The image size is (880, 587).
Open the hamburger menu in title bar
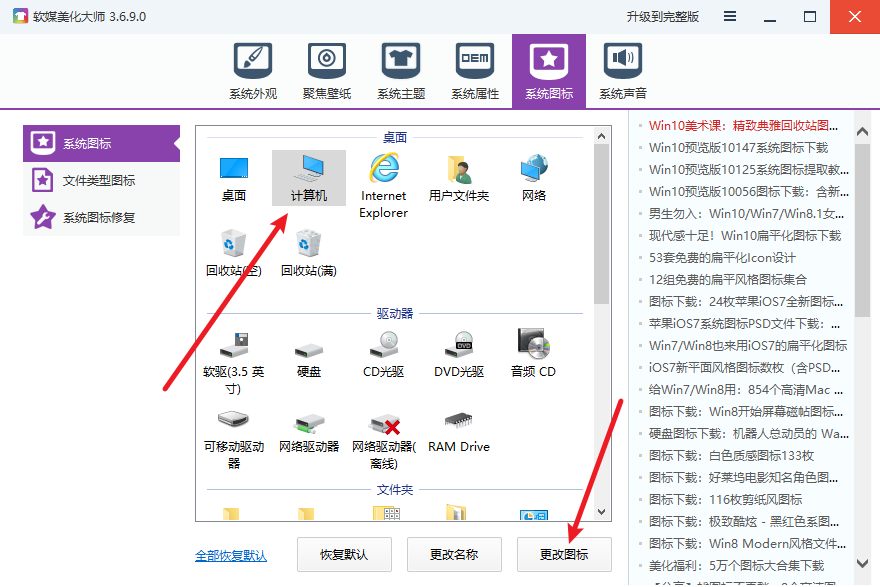pos(731,17)
